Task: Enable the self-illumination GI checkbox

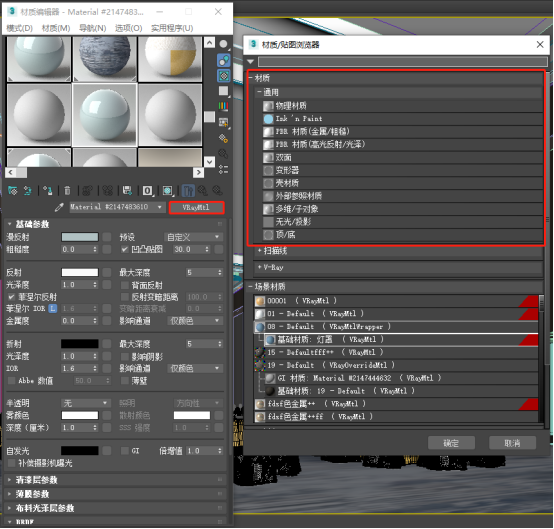Action: click(124, 451)
